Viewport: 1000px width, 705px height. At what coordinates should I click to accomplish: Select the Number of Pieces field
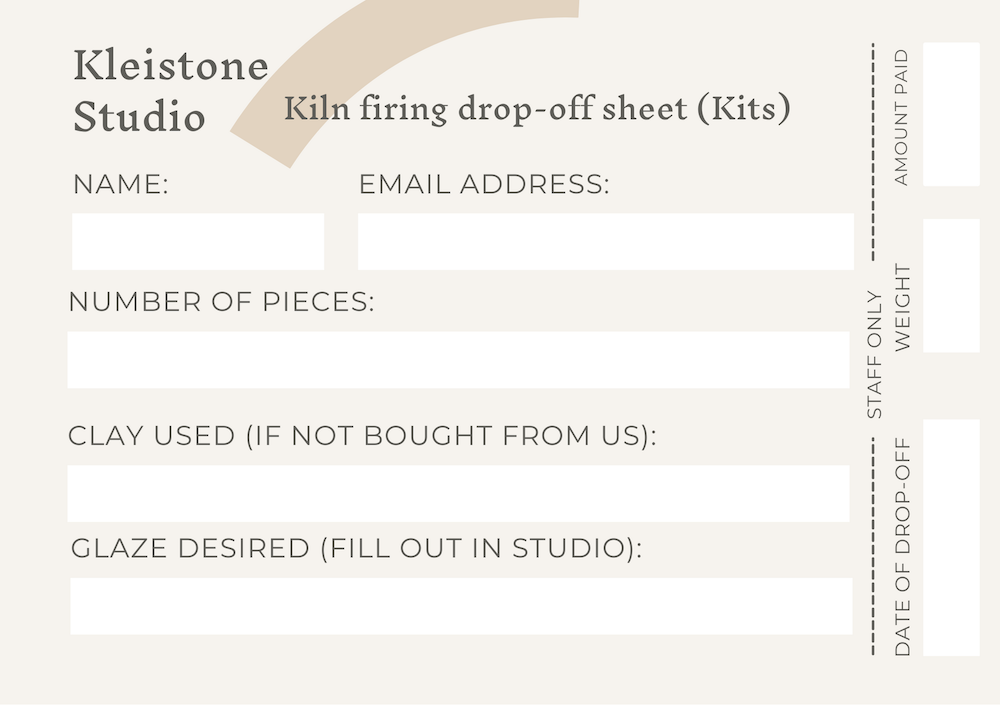[458, 360]
